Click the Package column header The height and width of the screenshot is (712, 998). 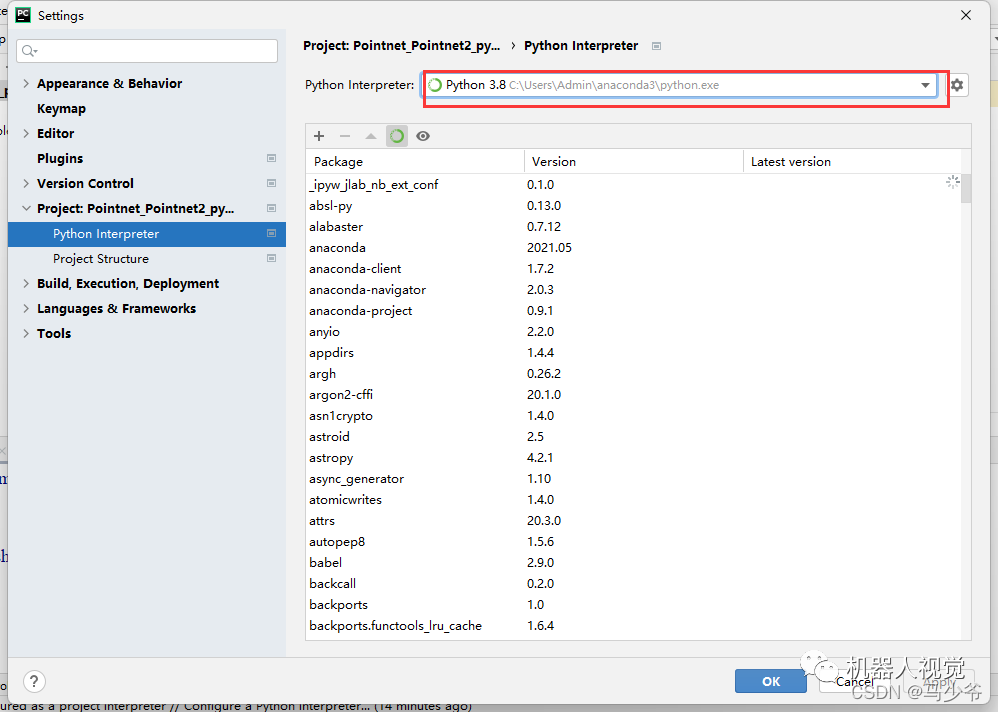415,162
